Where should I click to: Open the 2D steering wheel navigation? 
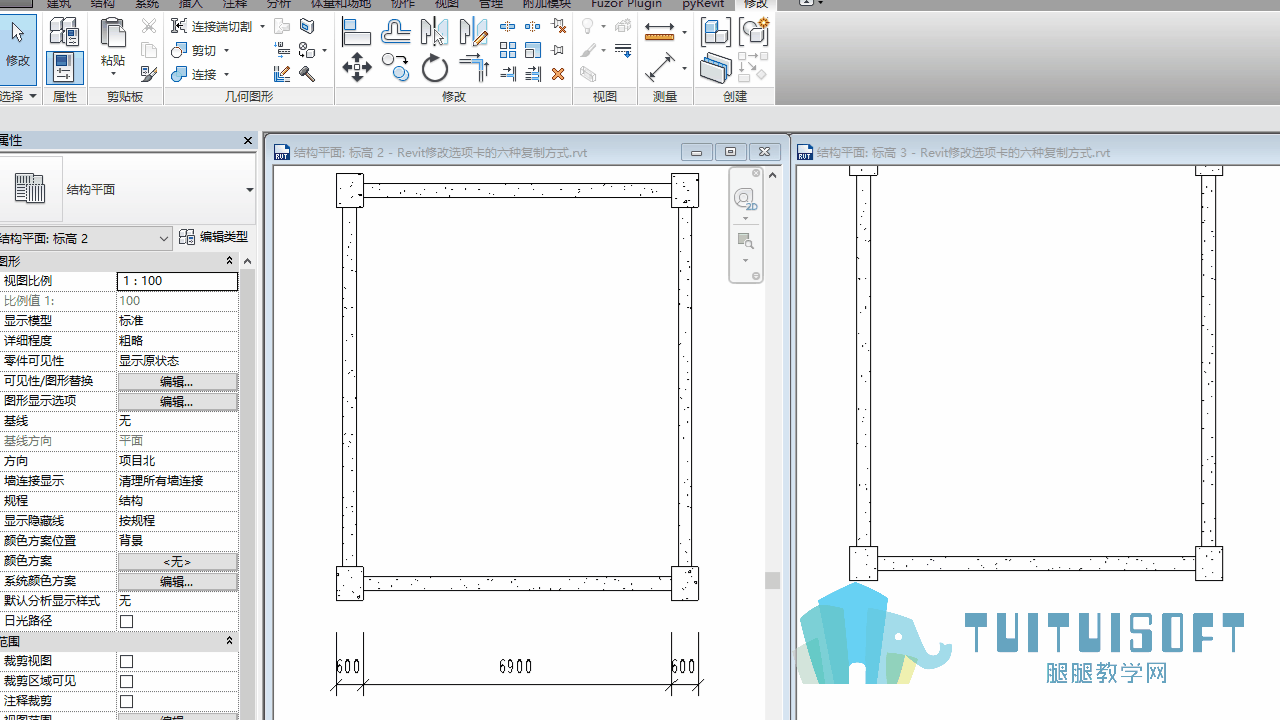745,199
